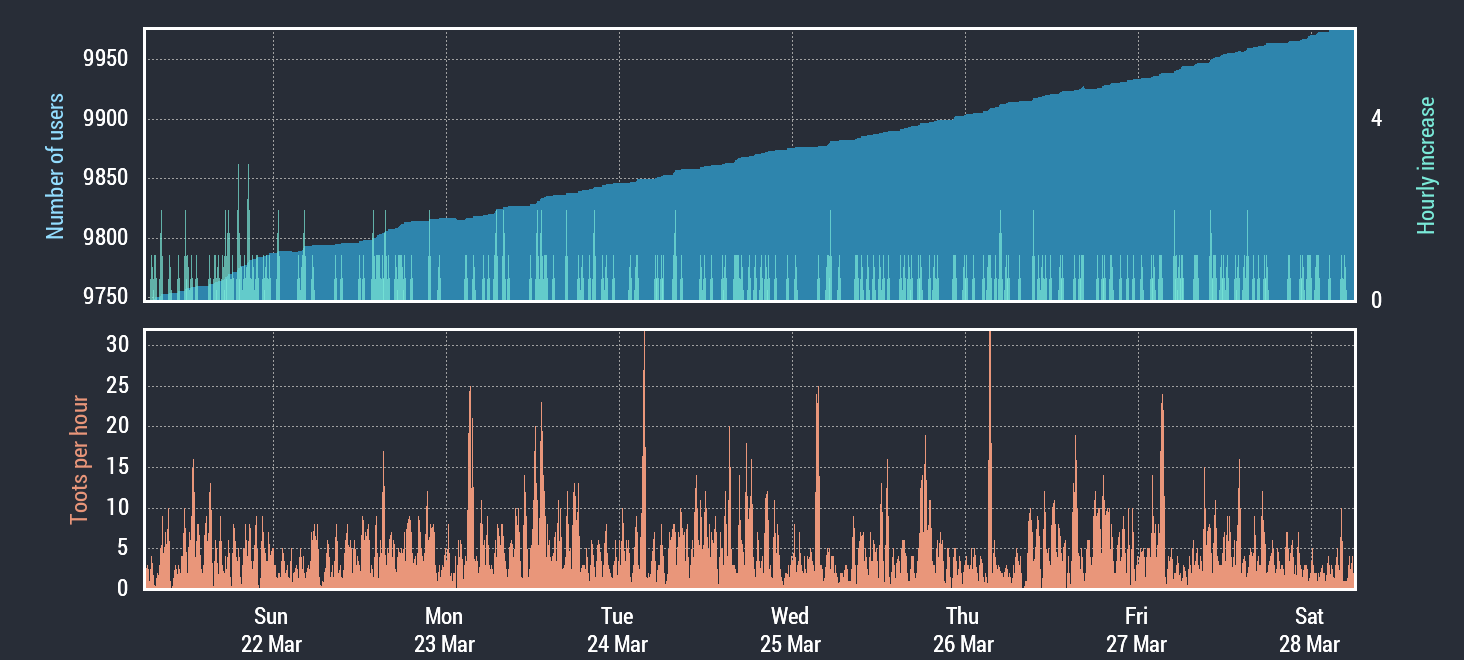Pick the Thu 26 Mar date label

(963, 630)
